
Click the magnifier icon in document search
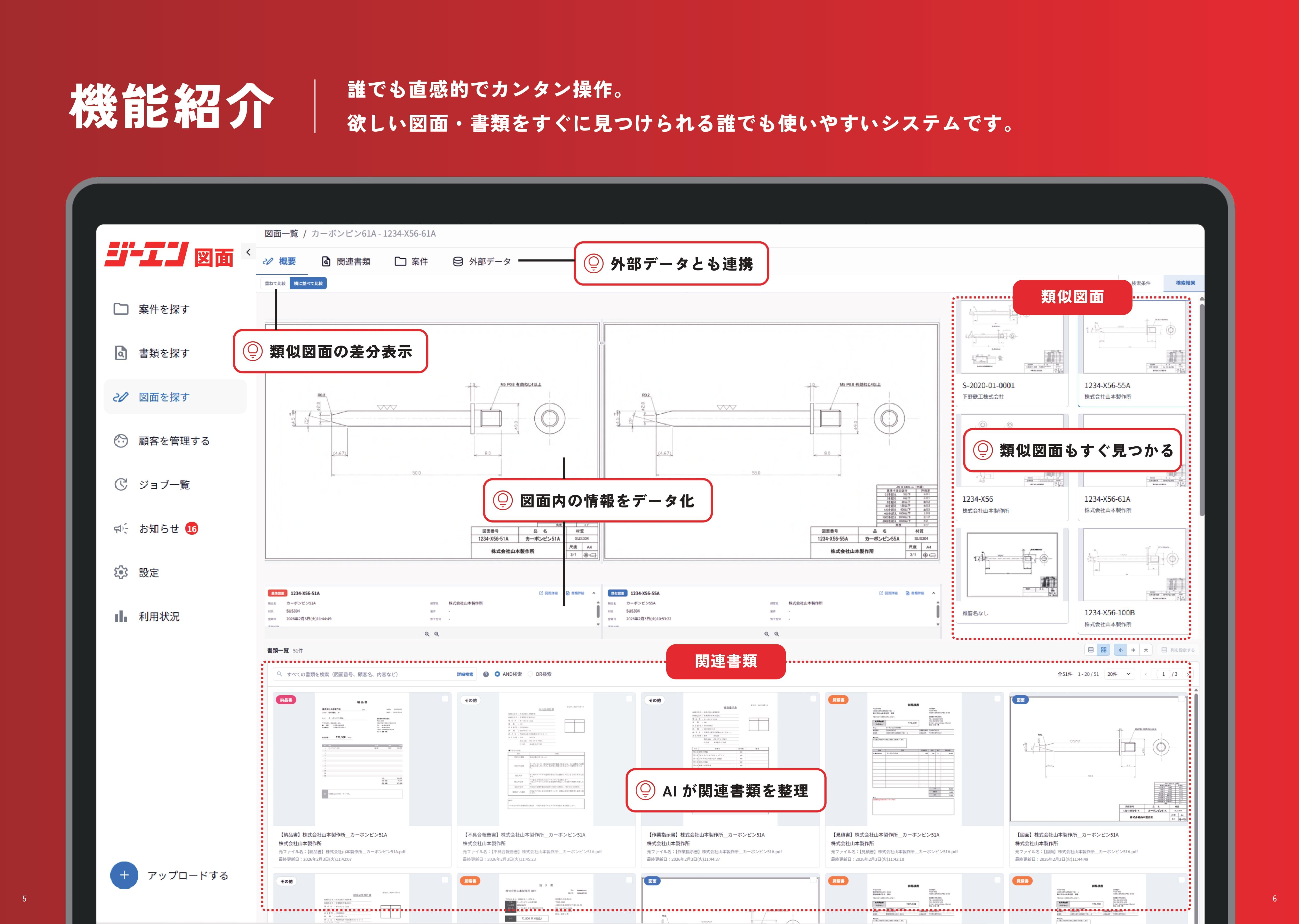pos(279,674)
